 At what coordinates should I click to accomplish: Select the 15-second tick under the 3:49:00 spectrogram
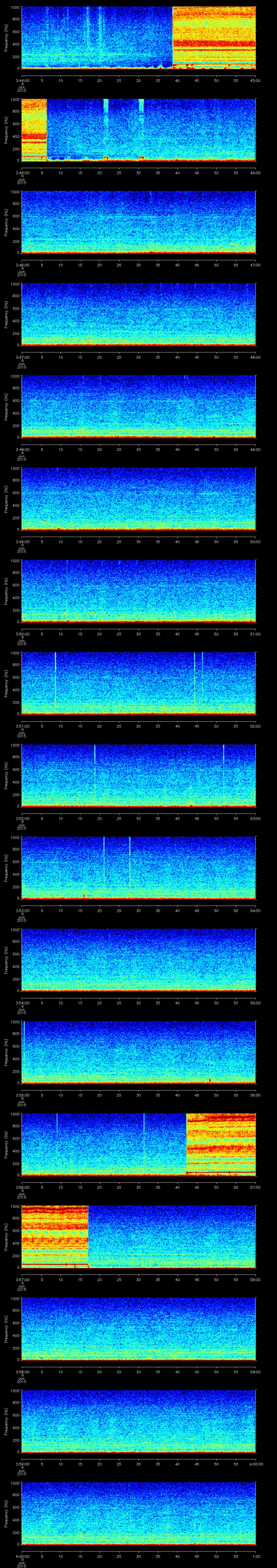(x=80, y=542)
